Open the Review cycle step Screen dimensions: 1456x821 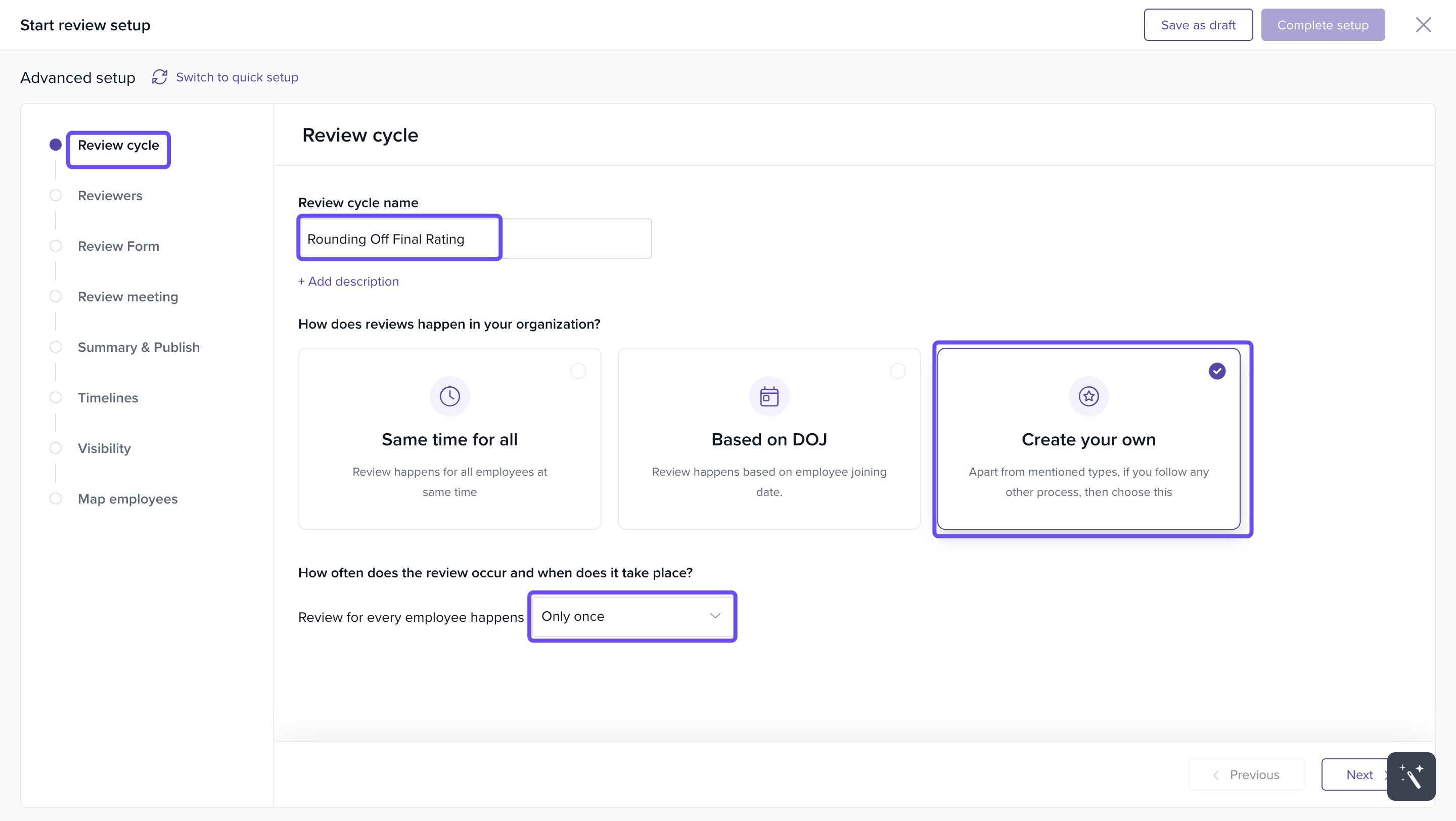[118, 145]
